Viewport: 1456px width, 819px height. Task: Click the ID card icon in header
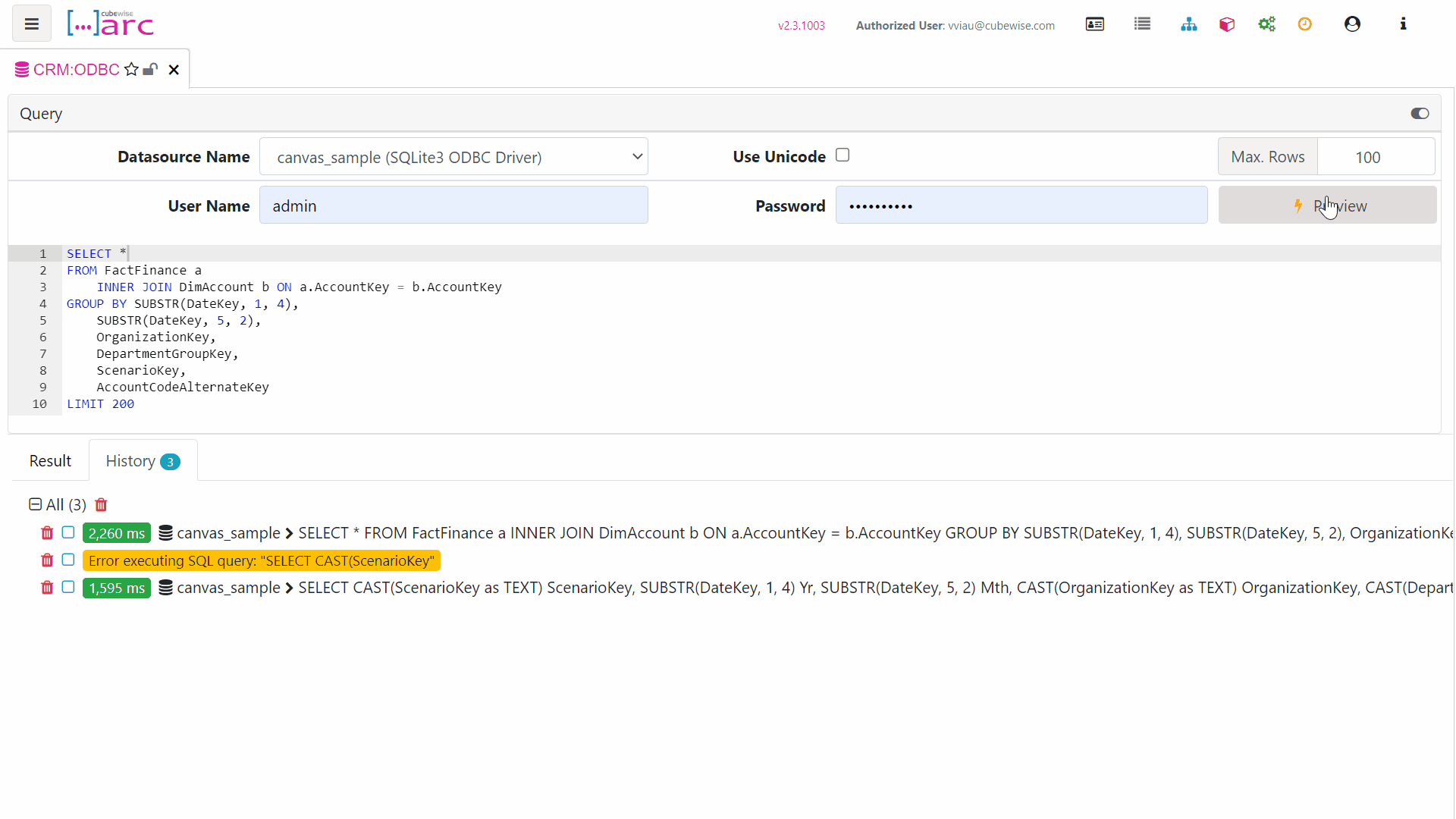[x=1094, y=24]
